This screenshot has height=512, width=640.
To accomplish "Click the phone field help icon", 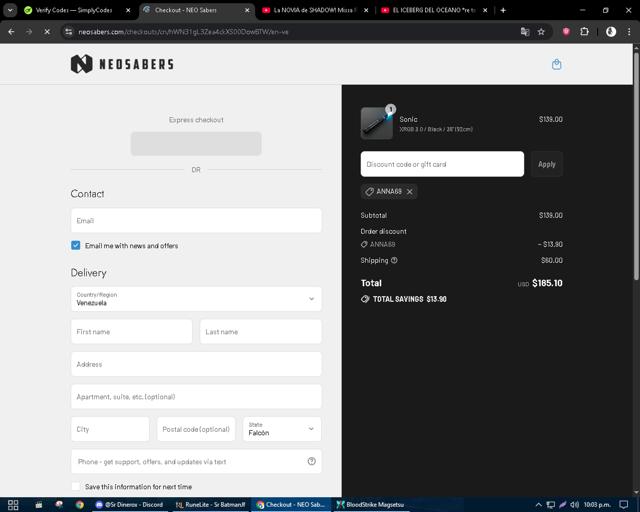I will click(311, 461).
